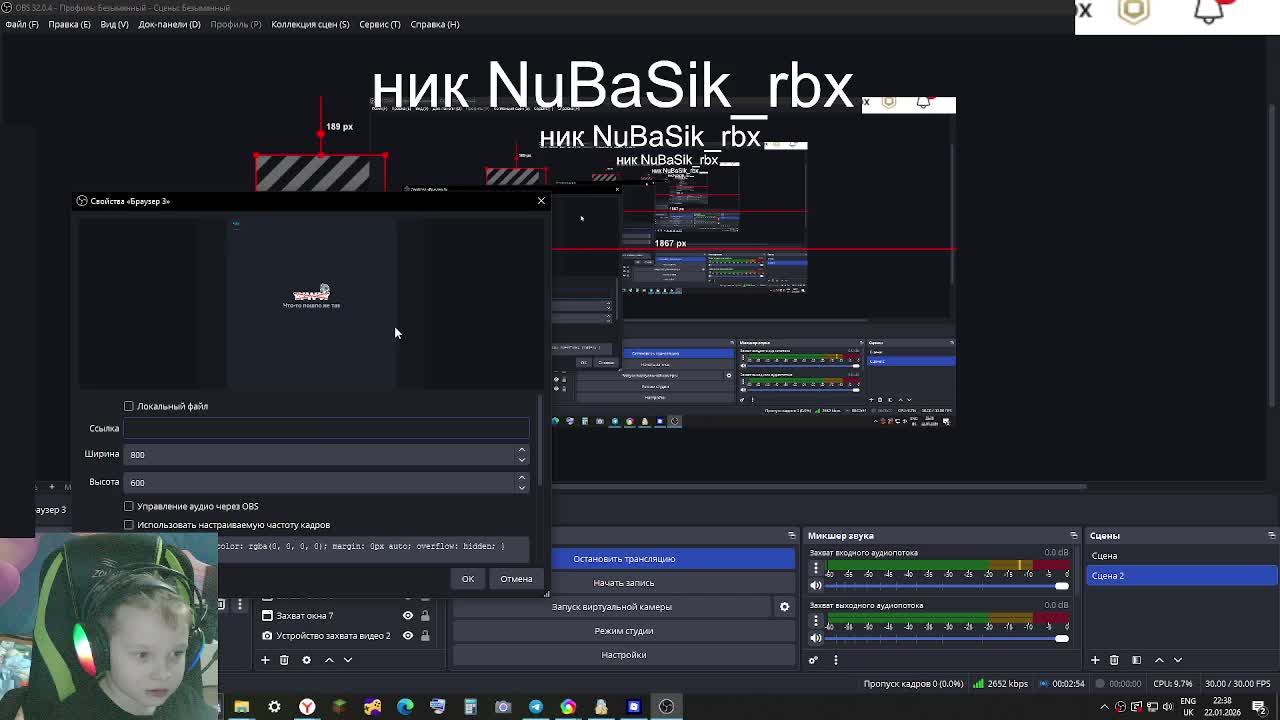Select Устройство захвата видео 2 source row

pyautogui.click(x=344, y=636)
